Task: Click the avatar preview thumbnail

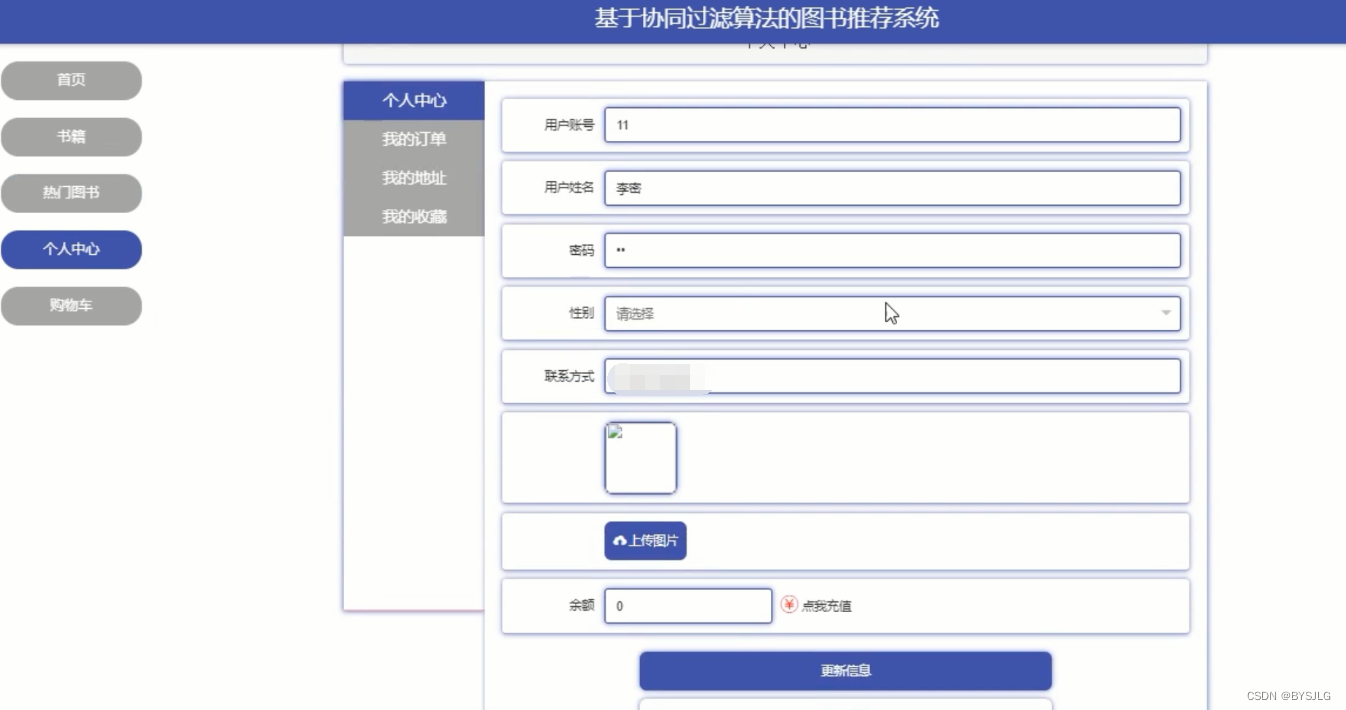Action: click(x=640, y=458)
